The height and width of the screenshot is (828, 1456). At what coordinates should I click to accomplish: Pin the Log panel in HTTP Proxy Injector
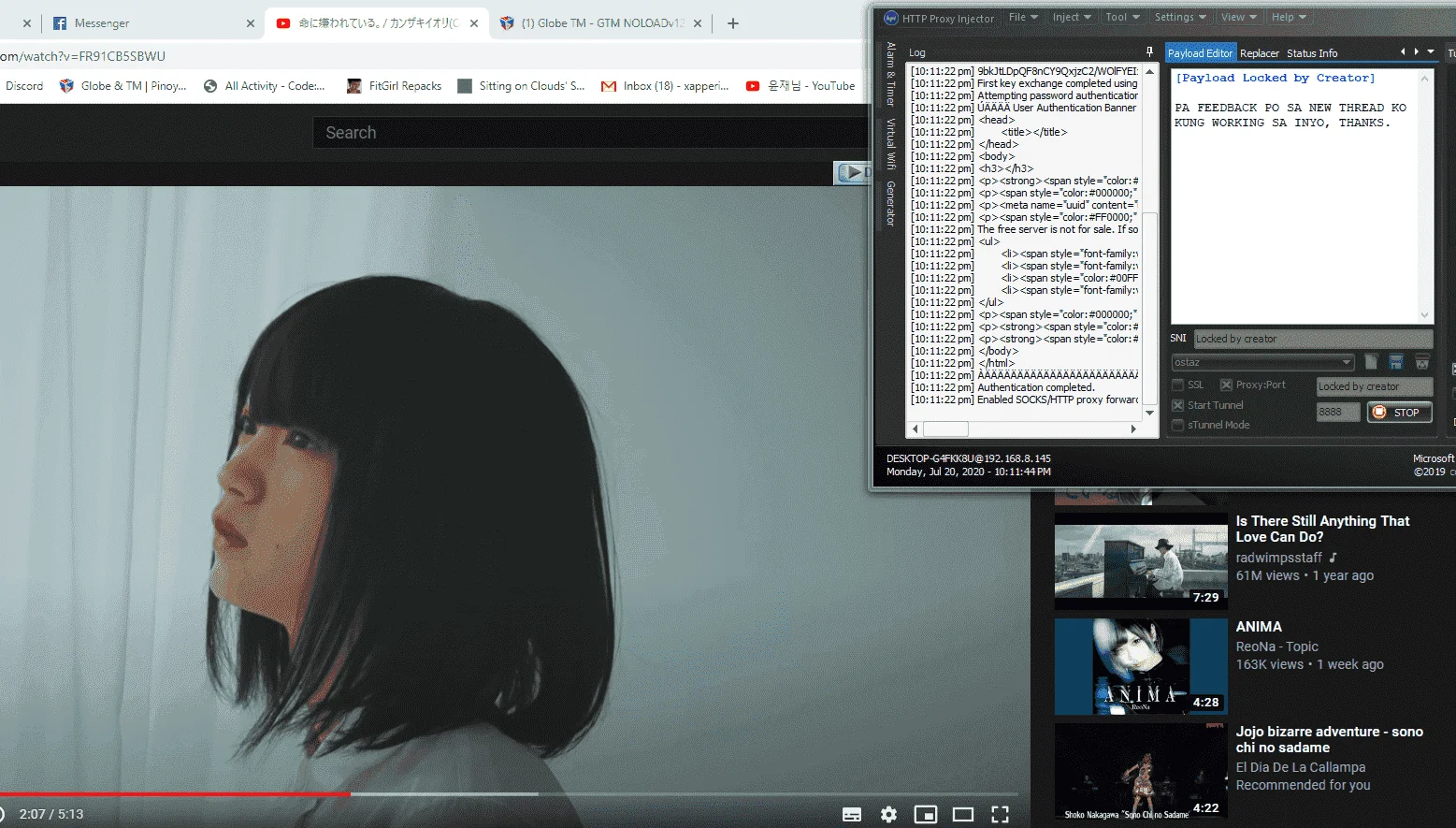tap(1149, 52)
